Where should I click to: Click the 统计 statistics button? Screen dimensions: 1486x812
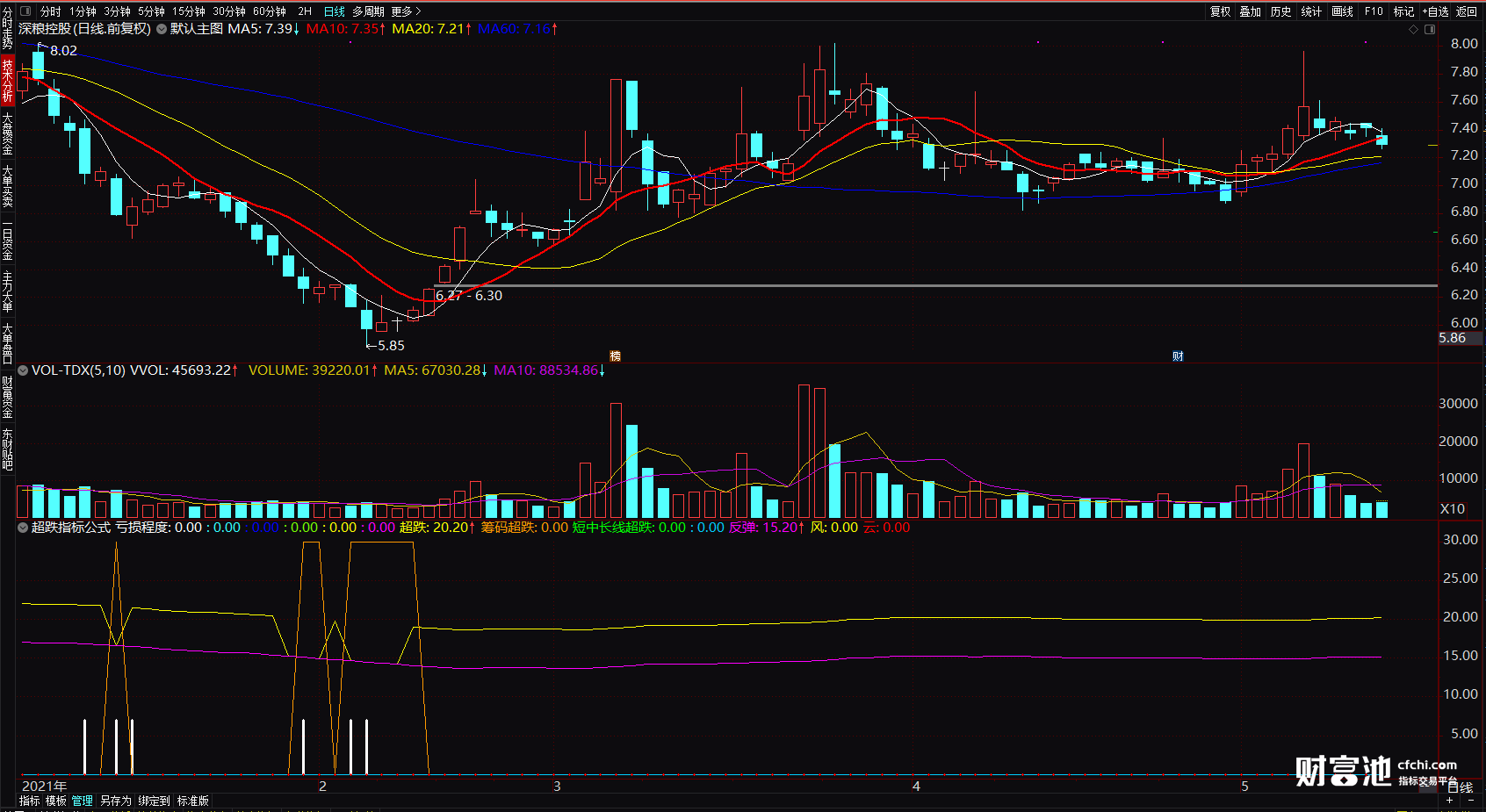[1311, 11]
